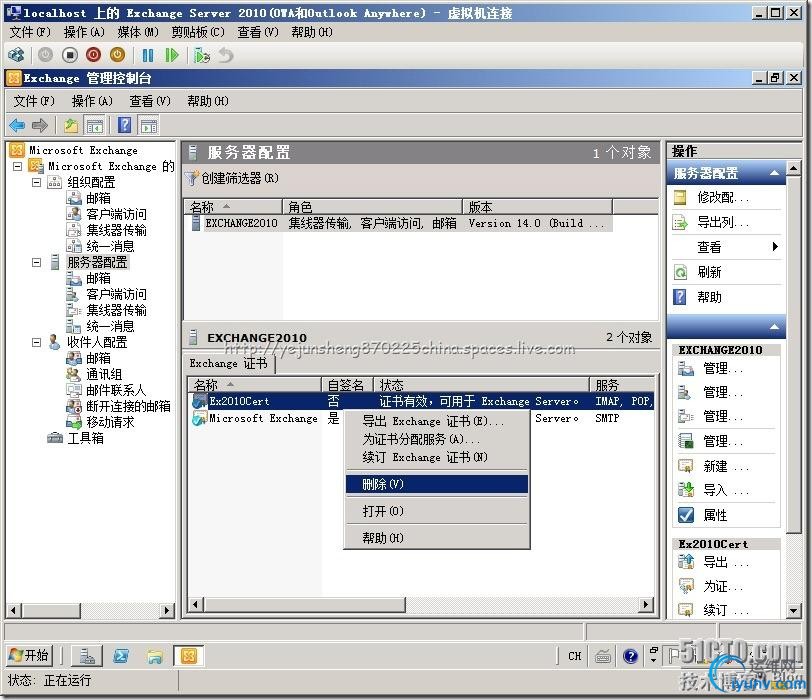Select 删除(V) in the context menu
Screen dimensions: 812x700
(437, 484)
